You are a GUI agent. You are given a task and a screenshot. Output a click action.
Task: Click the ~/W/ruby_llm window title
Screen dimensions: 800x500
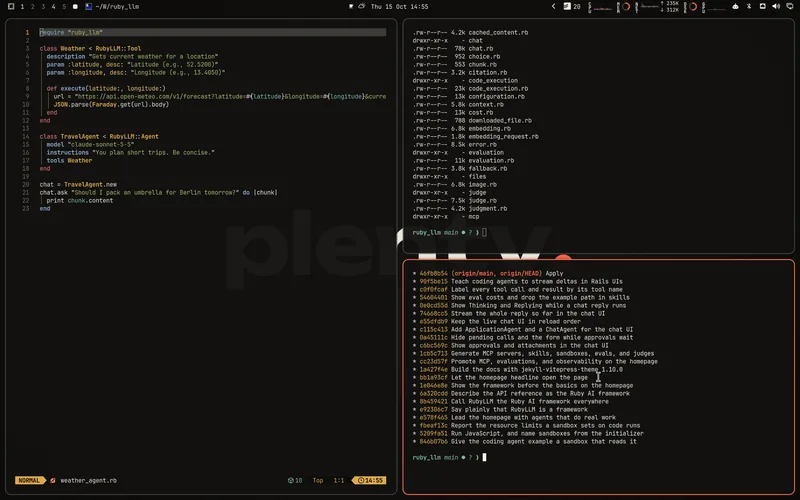(x=117, y=7)
